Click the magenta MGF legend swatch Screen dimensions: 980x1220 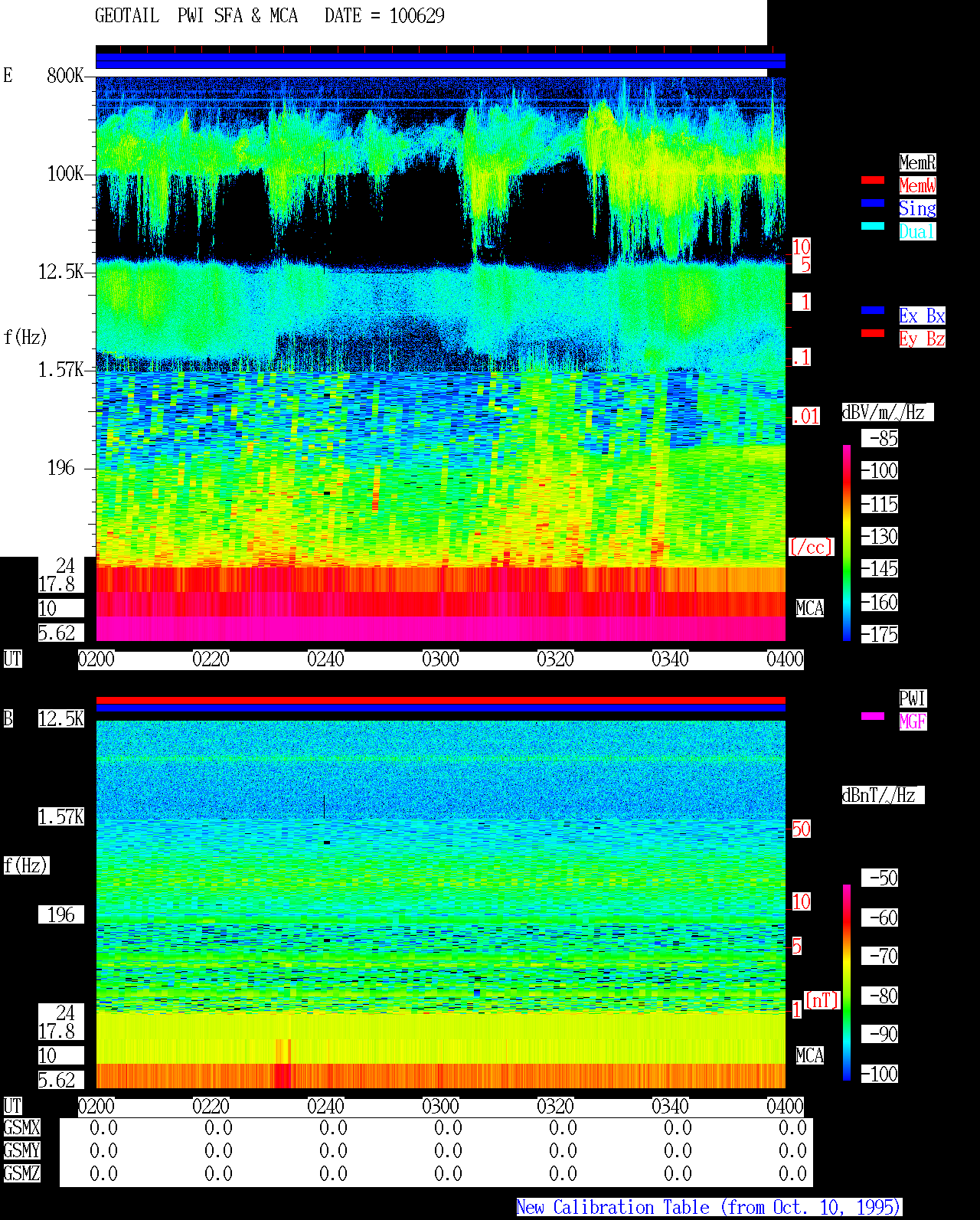coord(873,716)
